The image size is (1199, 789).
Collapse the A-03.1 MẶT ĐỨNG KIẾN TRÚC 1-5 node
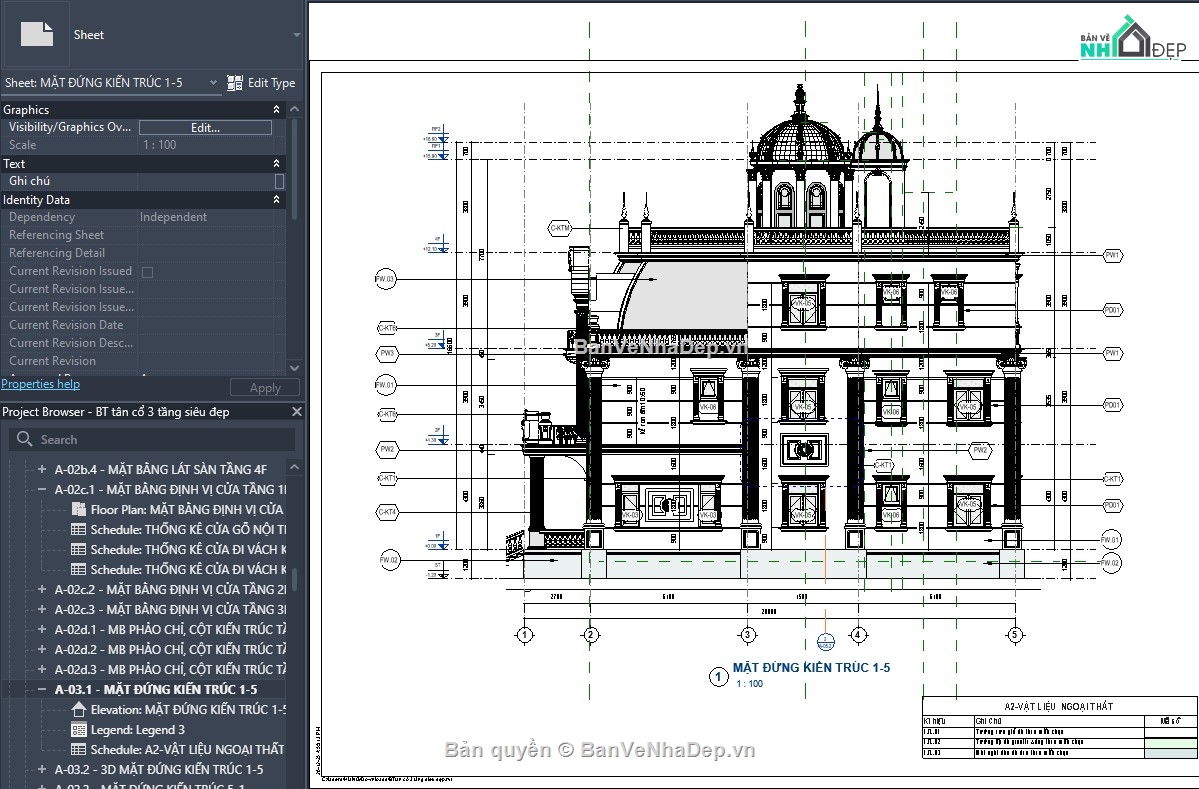[41, 689]
